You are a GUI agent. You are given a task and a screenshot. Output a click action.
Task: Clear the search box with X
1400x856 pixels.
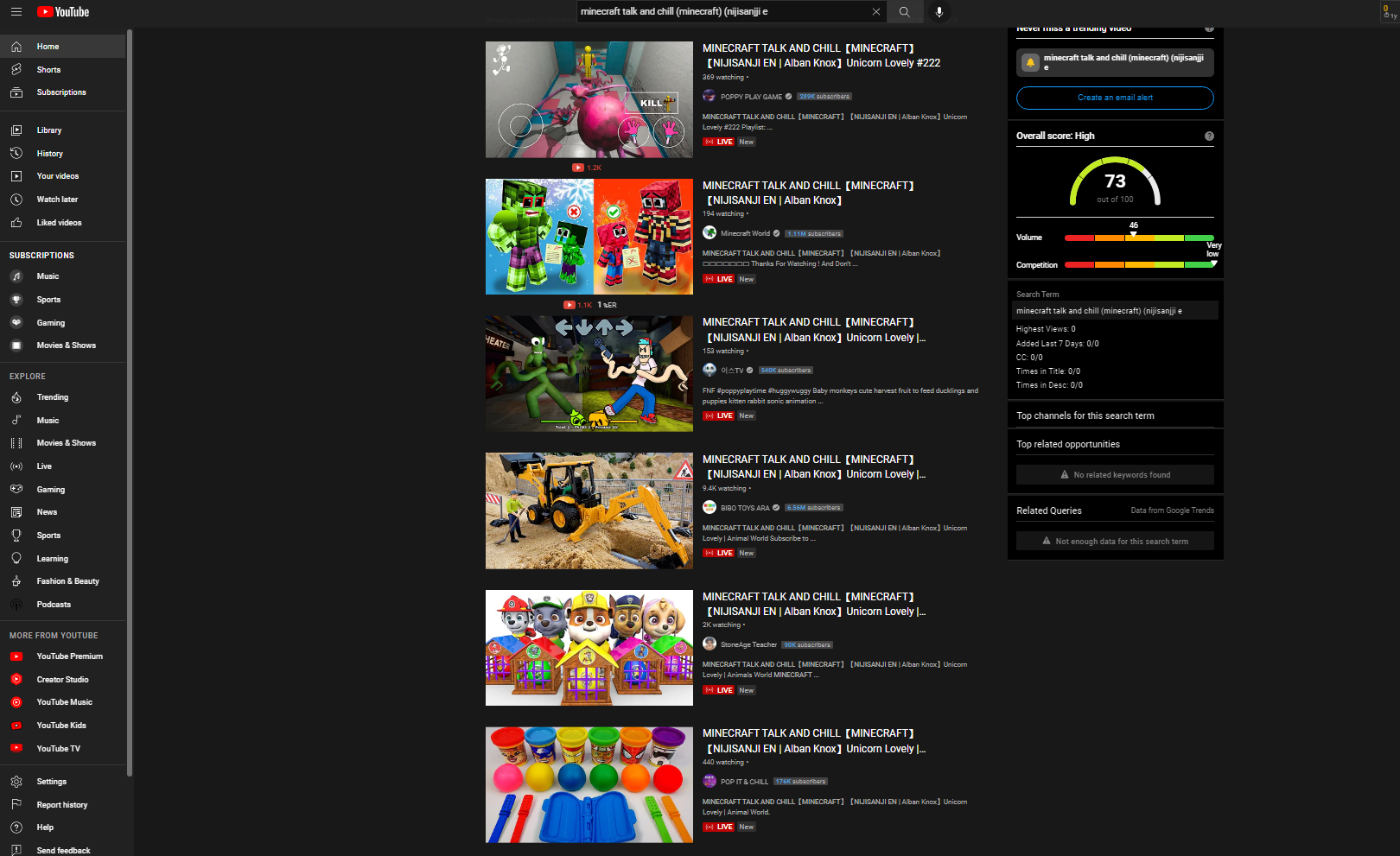pos(876,12)
